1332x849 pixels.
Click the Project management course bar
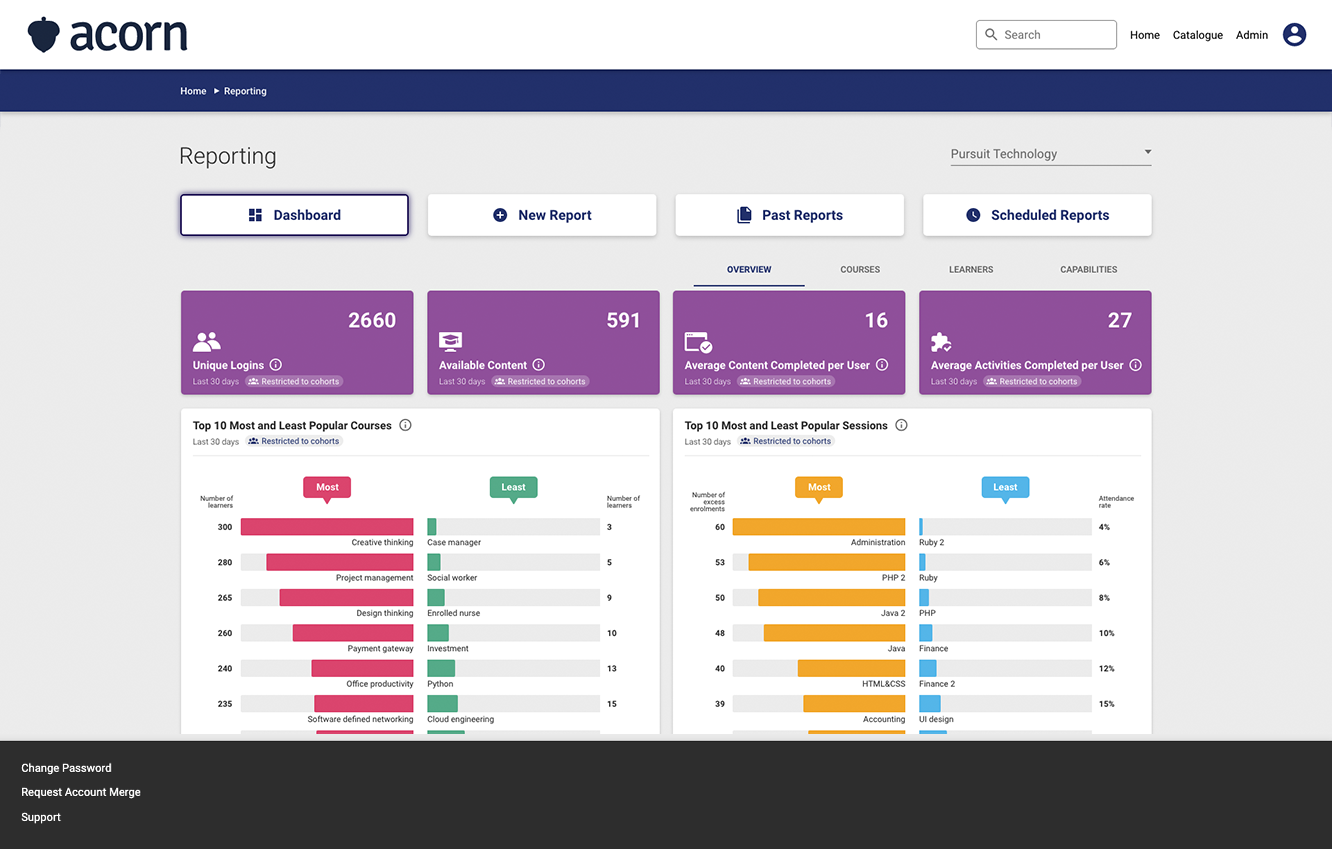[340, 562]
